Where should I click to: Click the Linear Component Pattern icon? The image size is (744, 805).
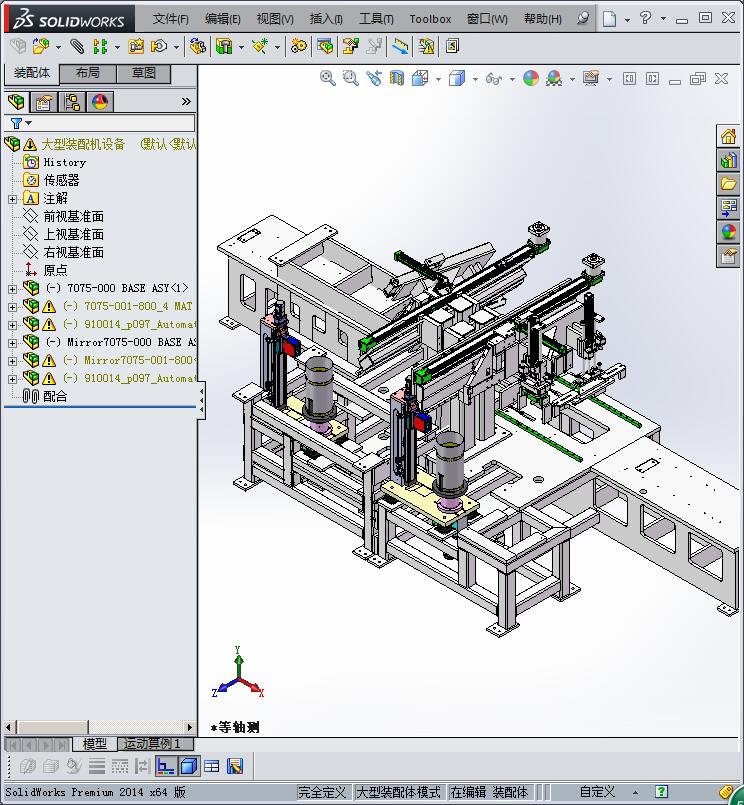100,47
